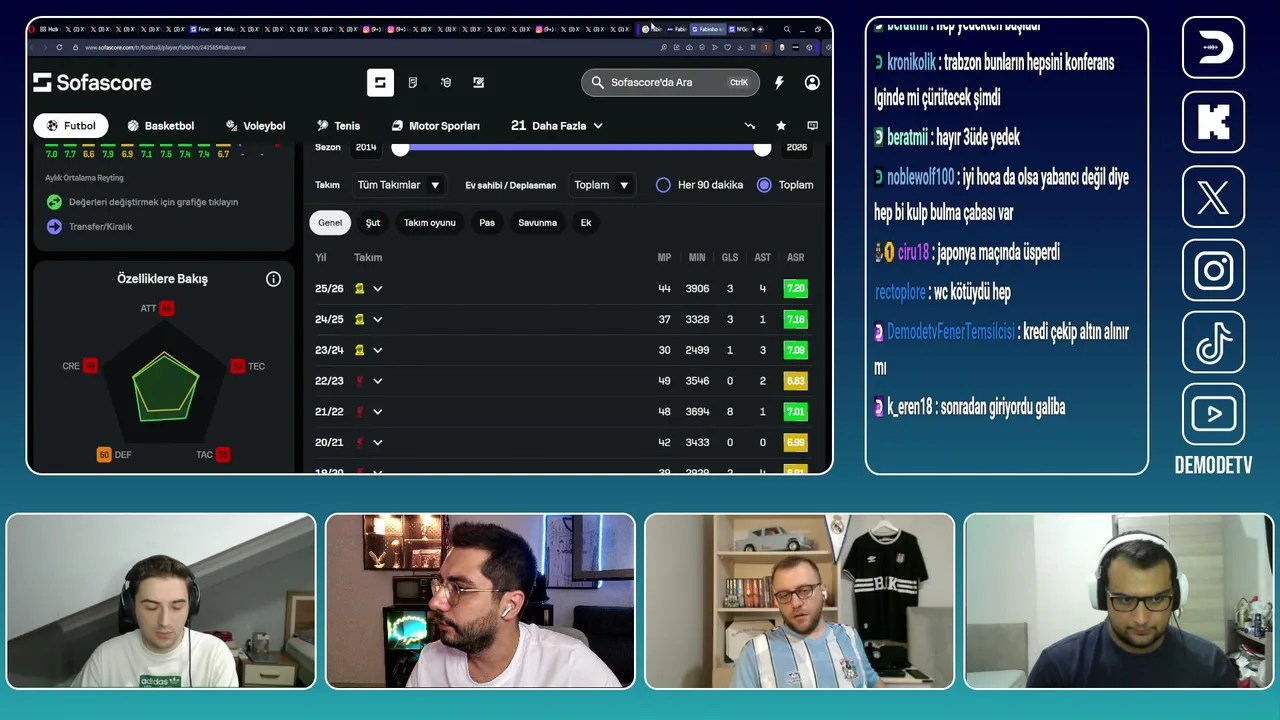
Task: Expand the 22/23 season row
Action: [x=378, y=381]
